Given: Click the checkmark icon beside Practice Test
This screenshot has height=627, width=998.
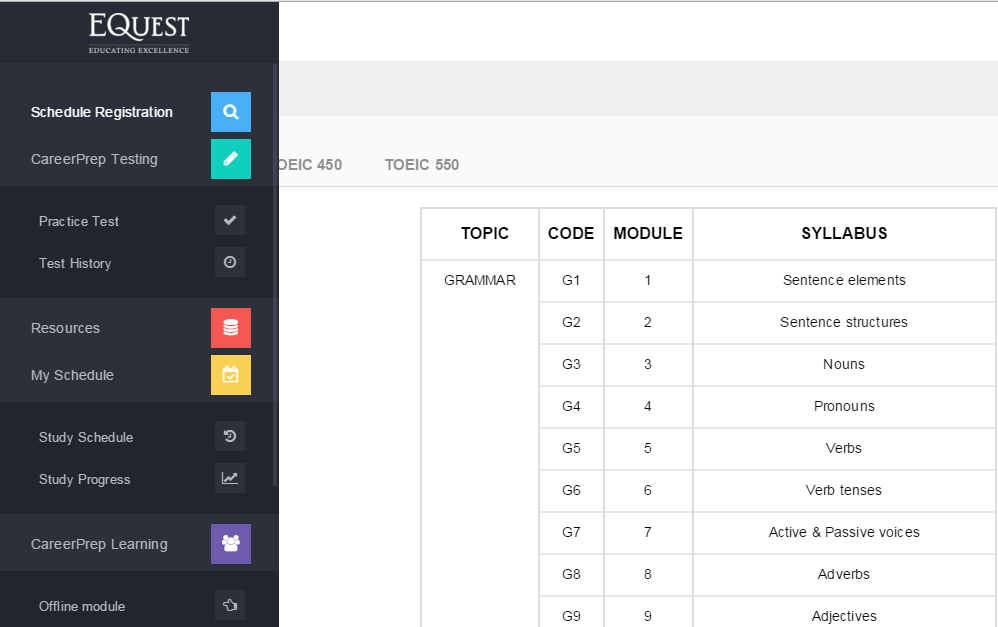Looking at the screenshot, I should click(230, 220).
